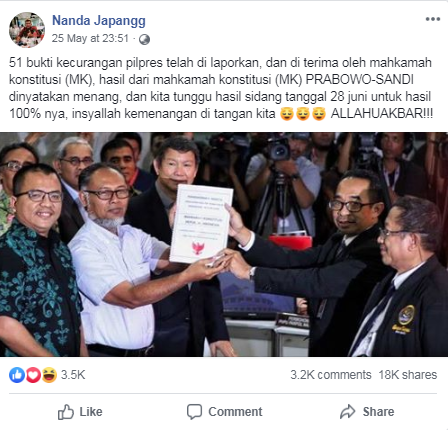Click the thumbs-up icon beside Like
The image size is (448, 430).
[66, 412]
